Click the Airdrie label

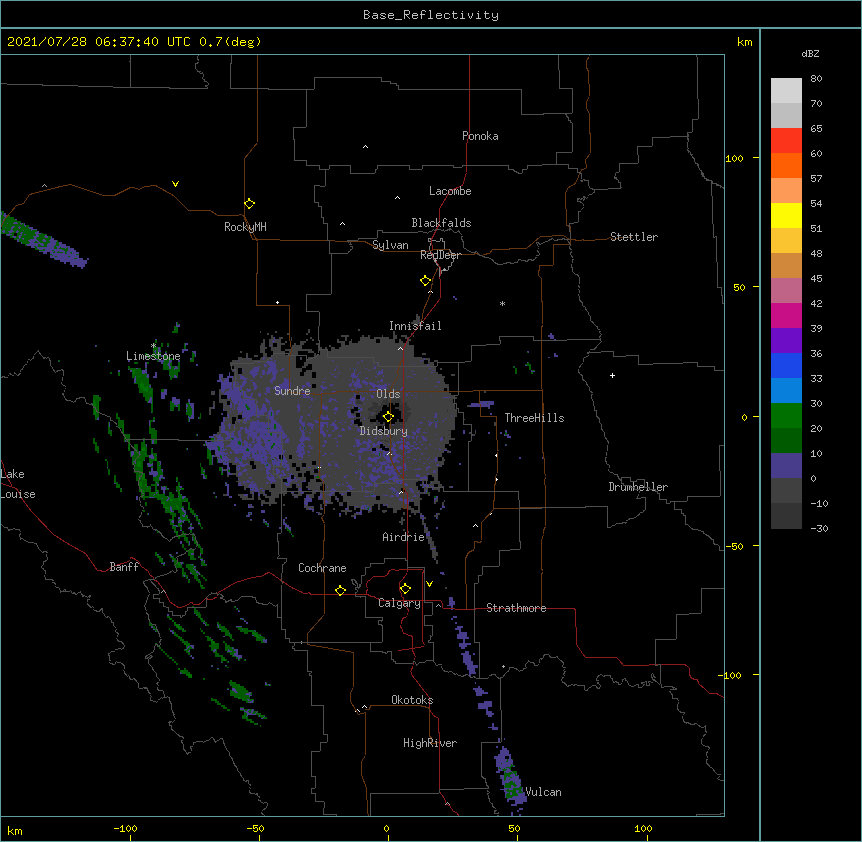[x=404, y=537]
